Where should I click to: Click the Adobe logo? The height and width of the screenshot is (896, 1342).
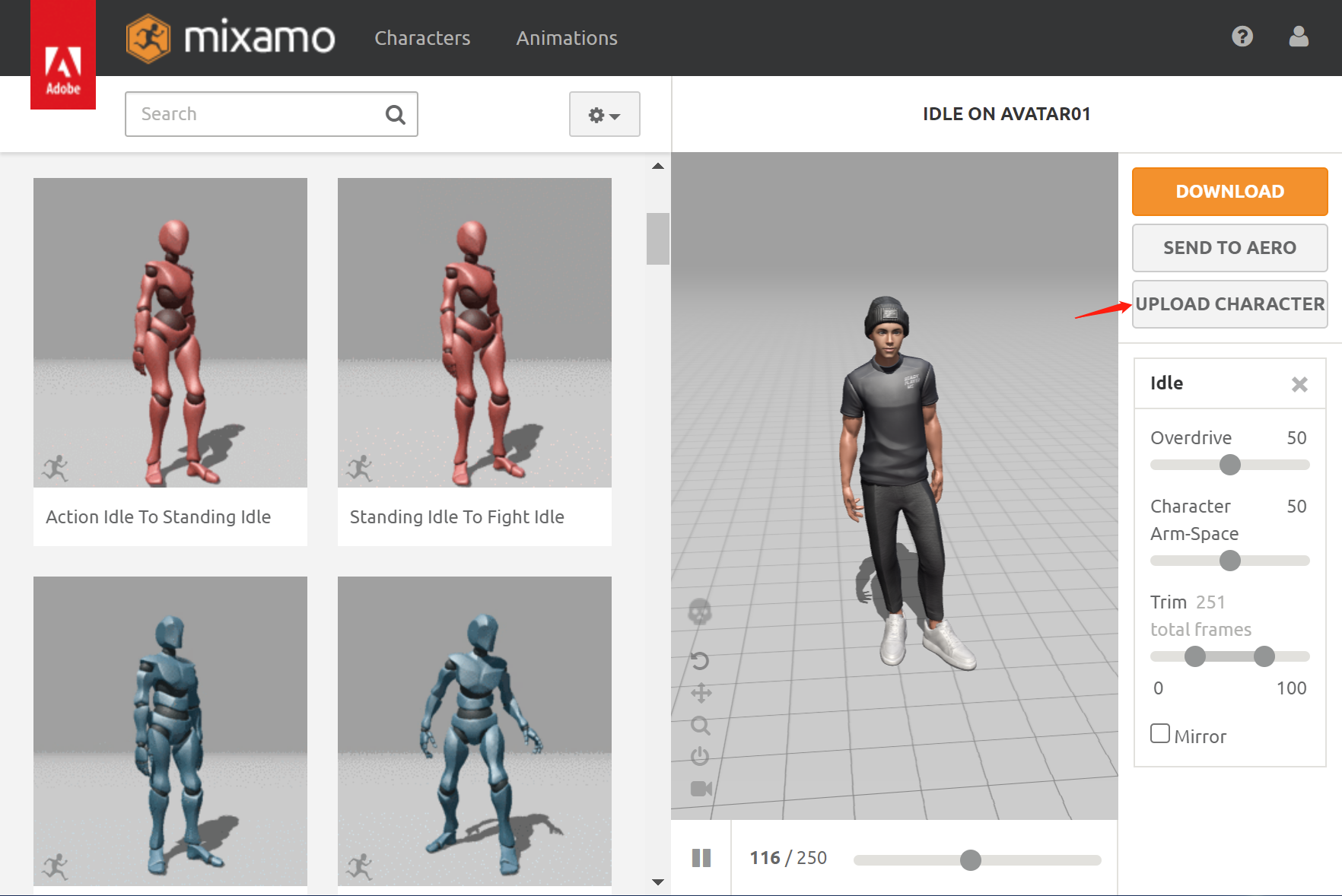63,53
